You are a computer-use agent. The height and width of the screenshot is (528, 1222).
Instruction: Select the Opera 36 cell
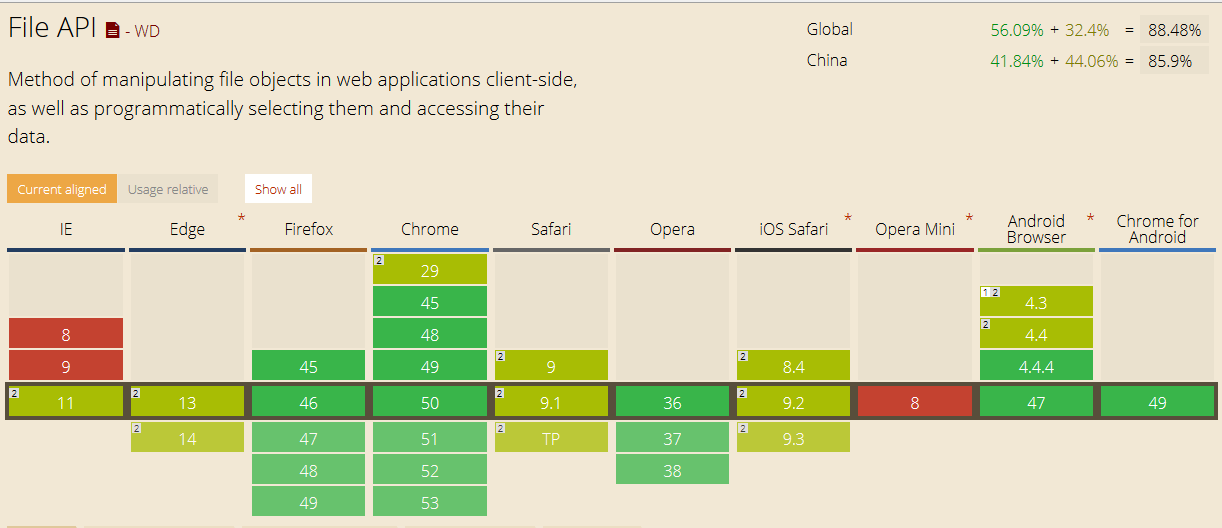coord(672,403)
